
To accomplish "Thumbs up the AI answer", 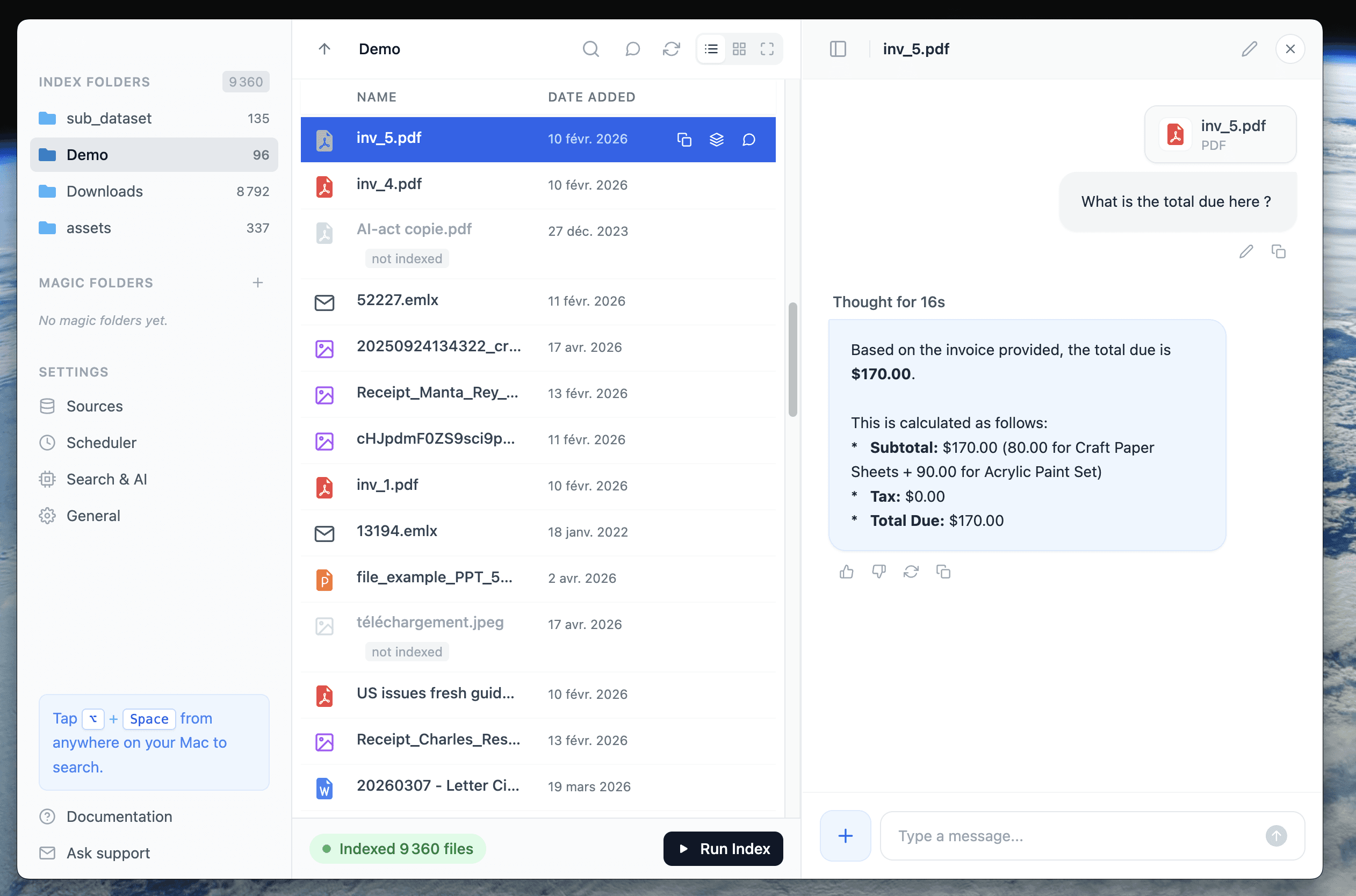I will [x=846, y=572].
